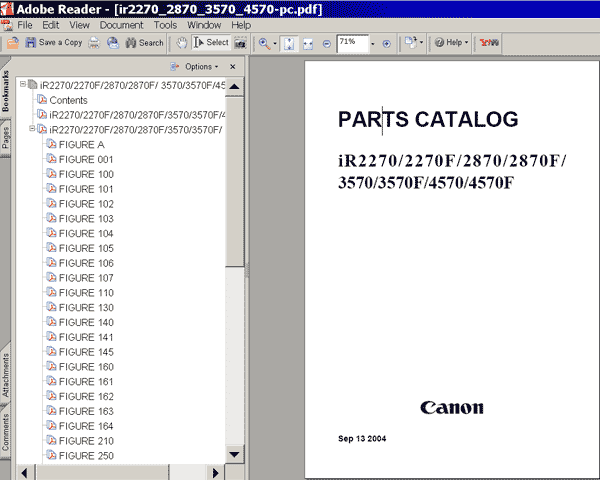Screen dimensions: 600x480
Task: Collapse the third iR2270 bookmark with figures
Action: click(x=32, y=128)
